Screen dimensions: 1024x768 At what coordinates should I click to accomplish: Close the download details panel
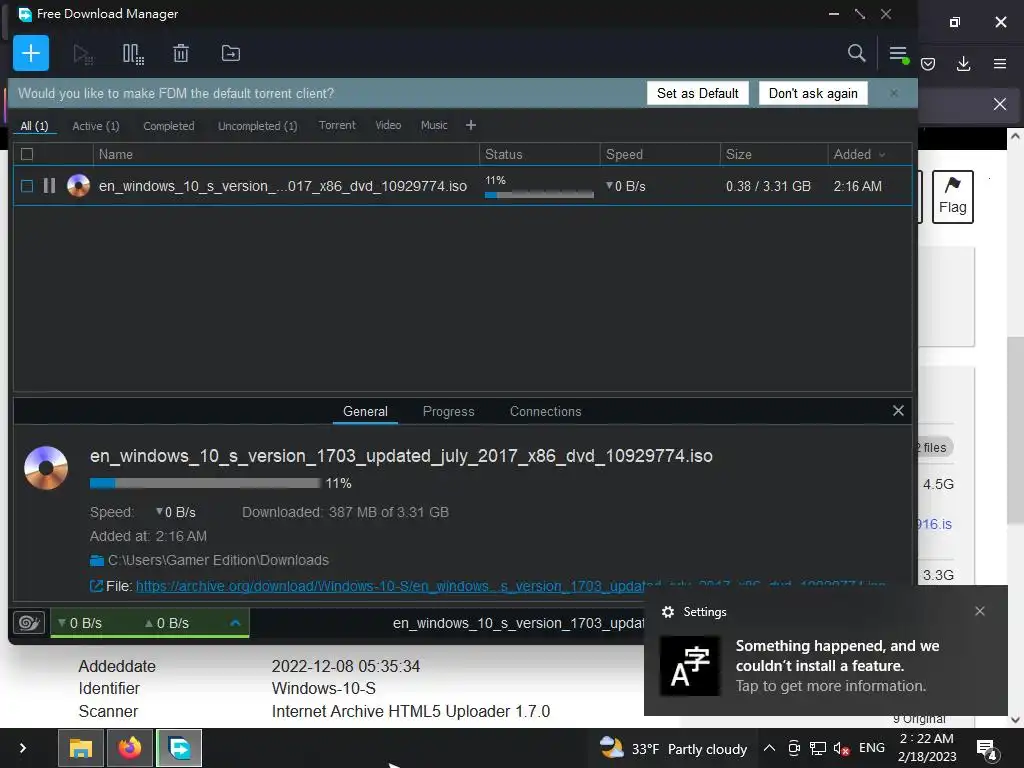(x=898, y=411)
